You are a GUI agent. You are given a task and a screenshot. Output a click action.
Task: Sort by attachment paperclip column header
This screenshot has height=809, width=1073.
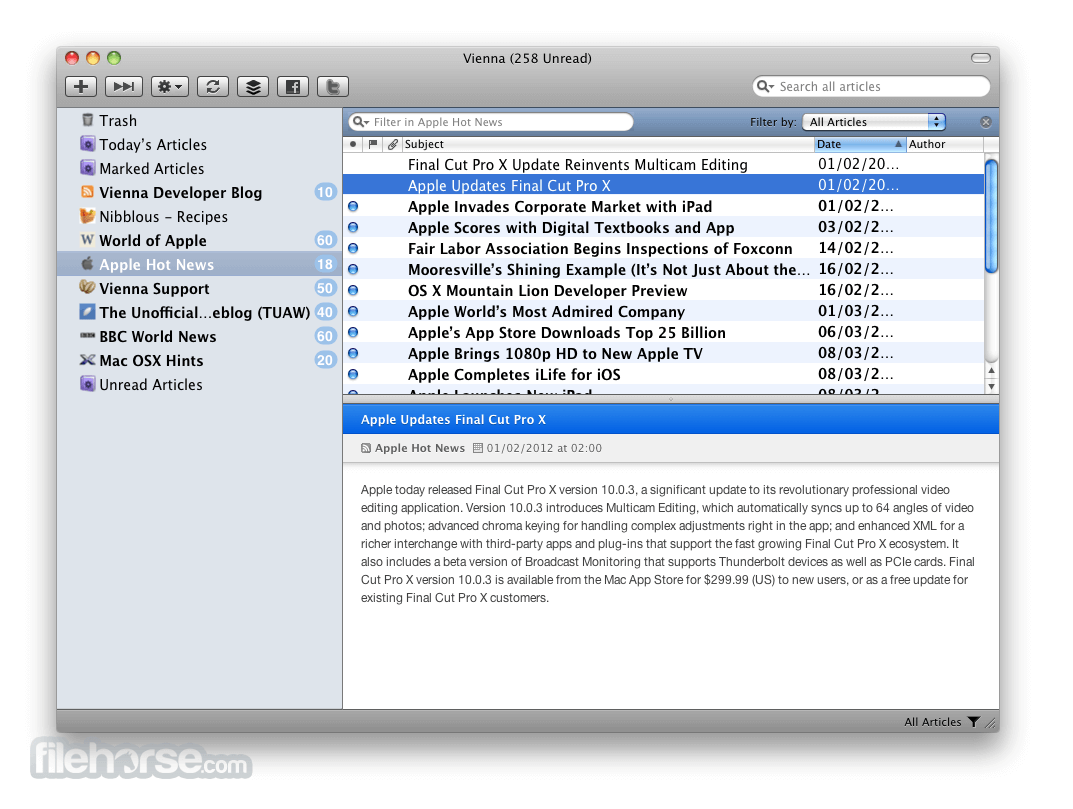(392, 144)
